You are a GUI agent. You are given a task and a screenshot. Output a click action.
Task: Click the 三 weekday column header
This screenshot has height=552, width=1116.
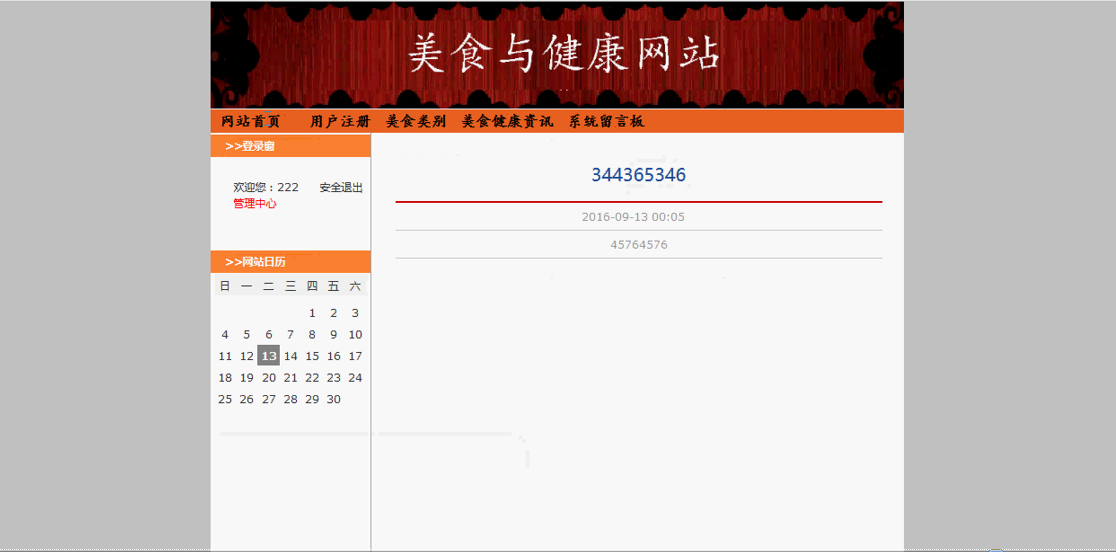[x=290, y=286]
